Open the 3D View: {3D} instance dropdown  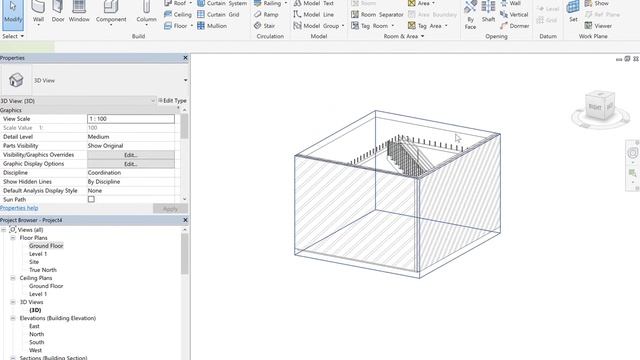point(153,100)
